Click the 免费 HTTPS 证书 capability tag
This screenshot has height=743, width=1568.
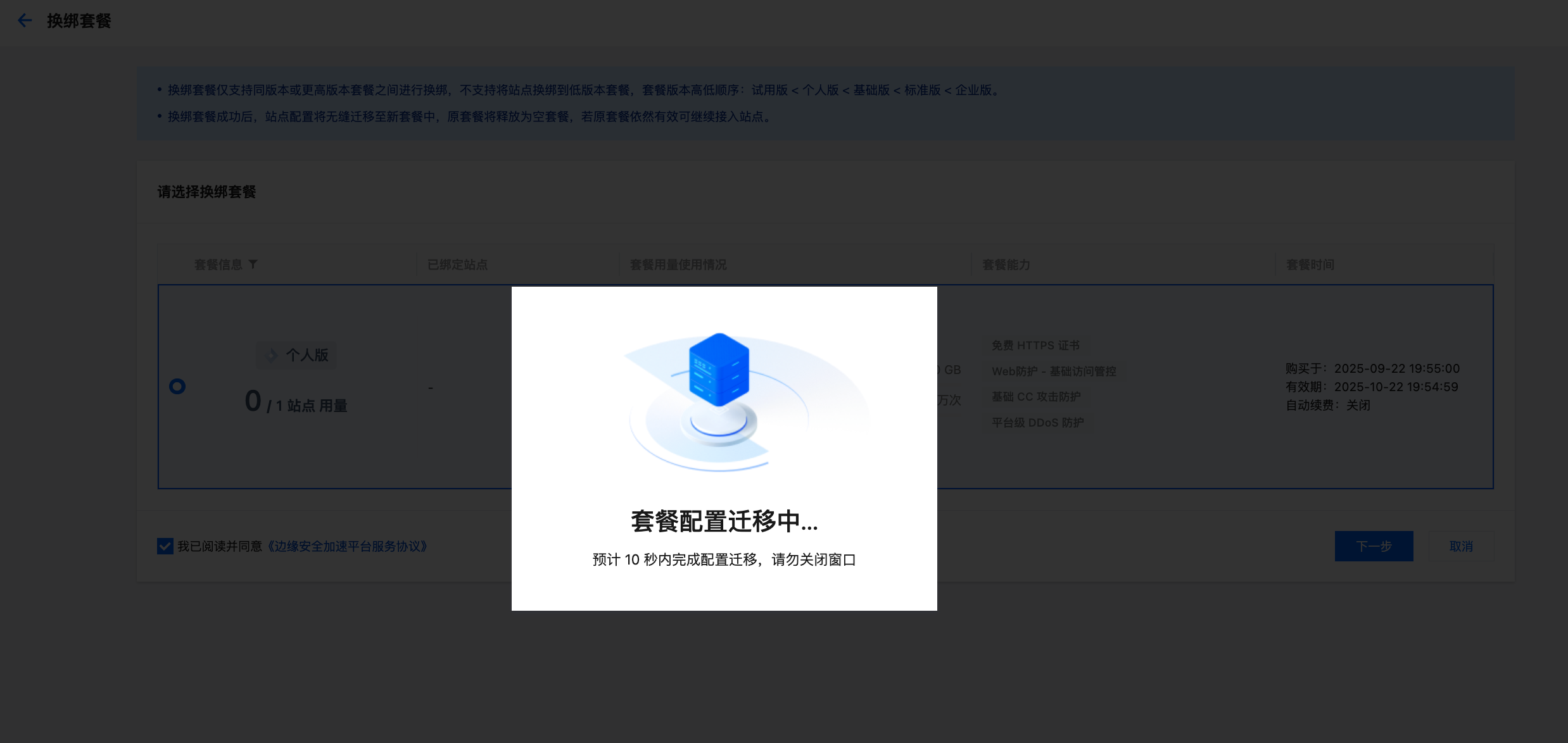[1035, 346]
